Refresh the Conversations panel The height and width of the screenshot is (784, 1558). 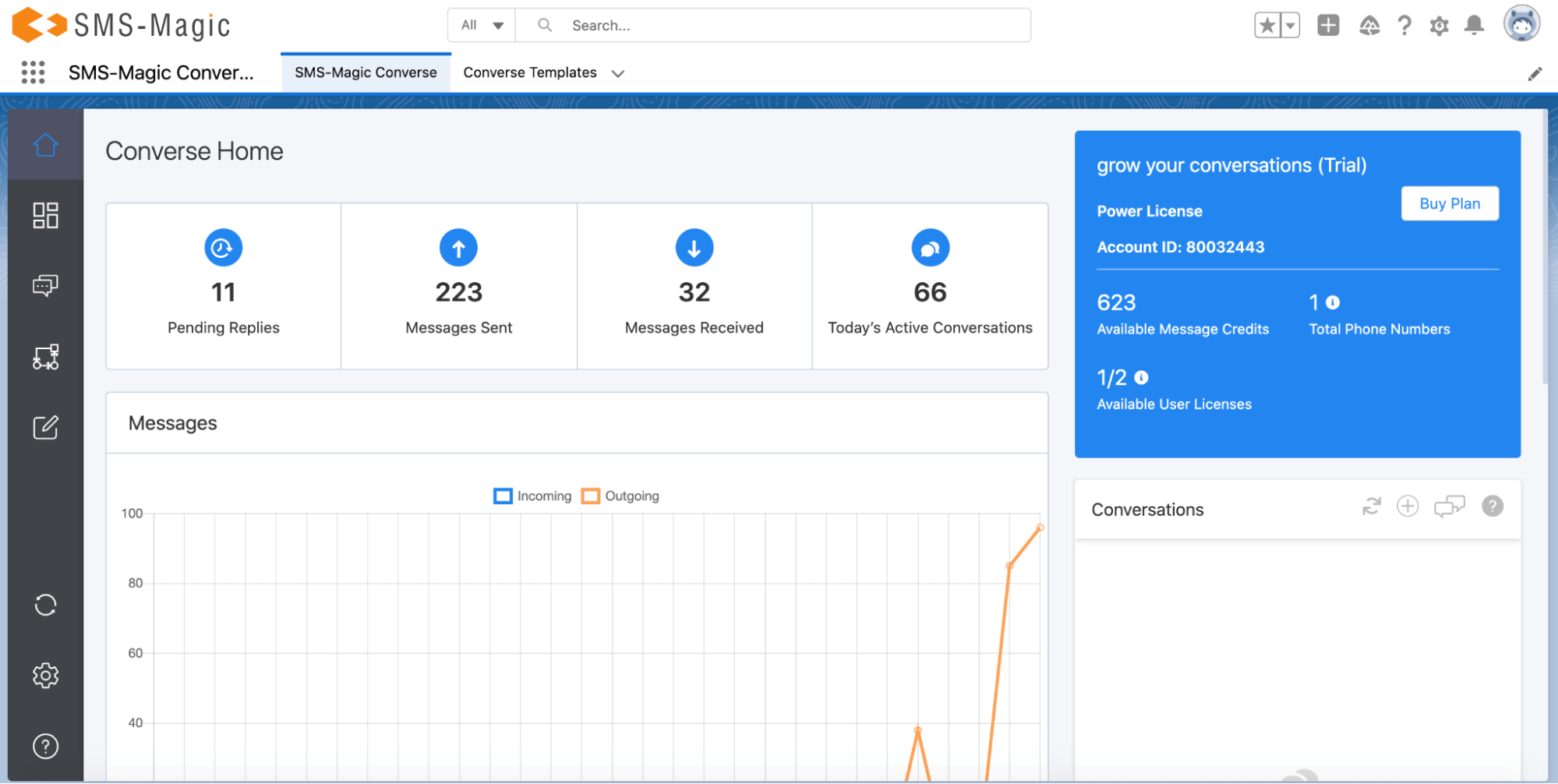pyautogui.click(x=1372, y=507)
